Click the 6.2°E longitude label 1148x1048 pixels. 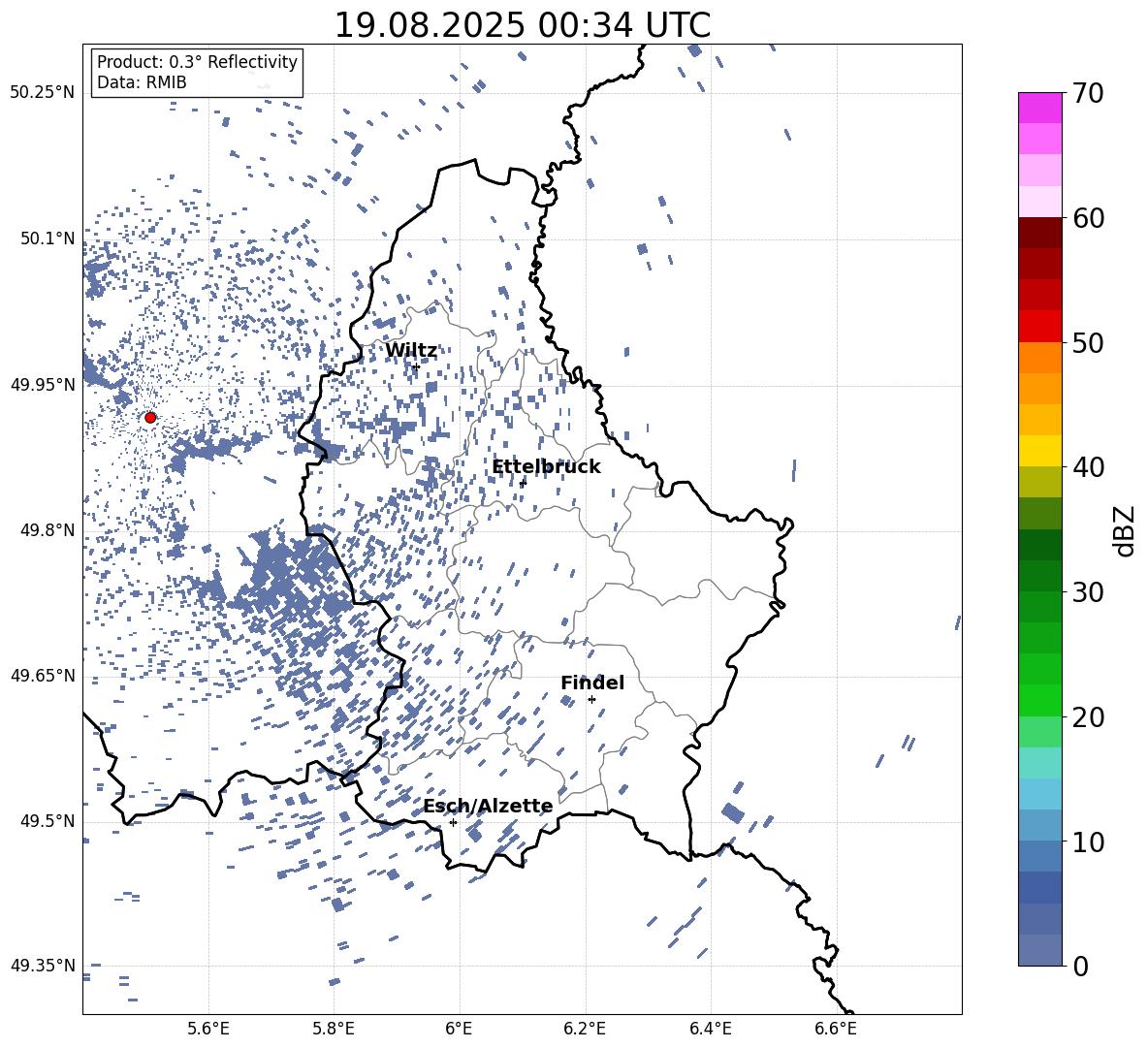585,1029
